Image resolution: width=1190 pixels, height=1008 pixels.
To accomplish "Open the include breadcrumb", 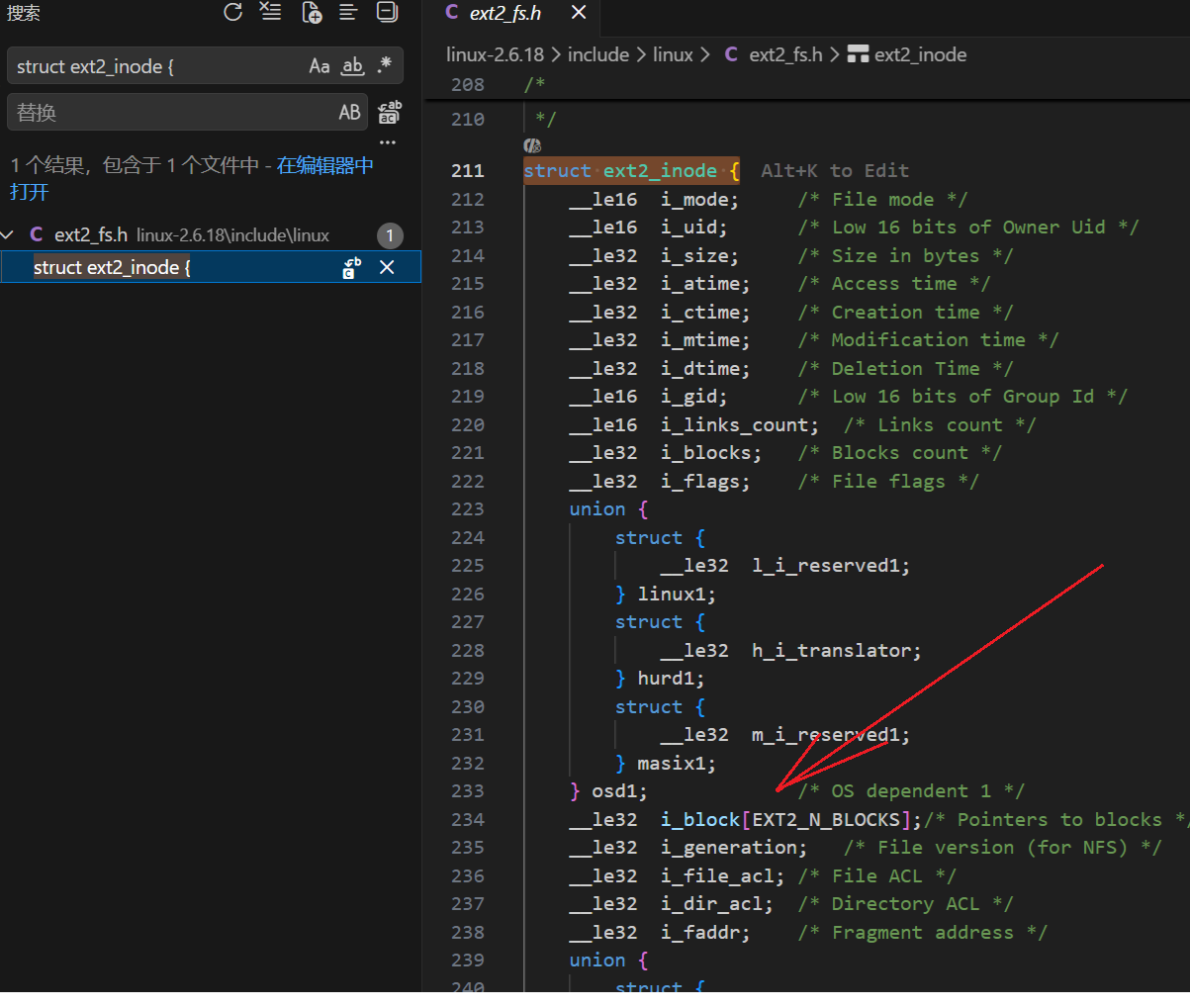I will (598, 54).
